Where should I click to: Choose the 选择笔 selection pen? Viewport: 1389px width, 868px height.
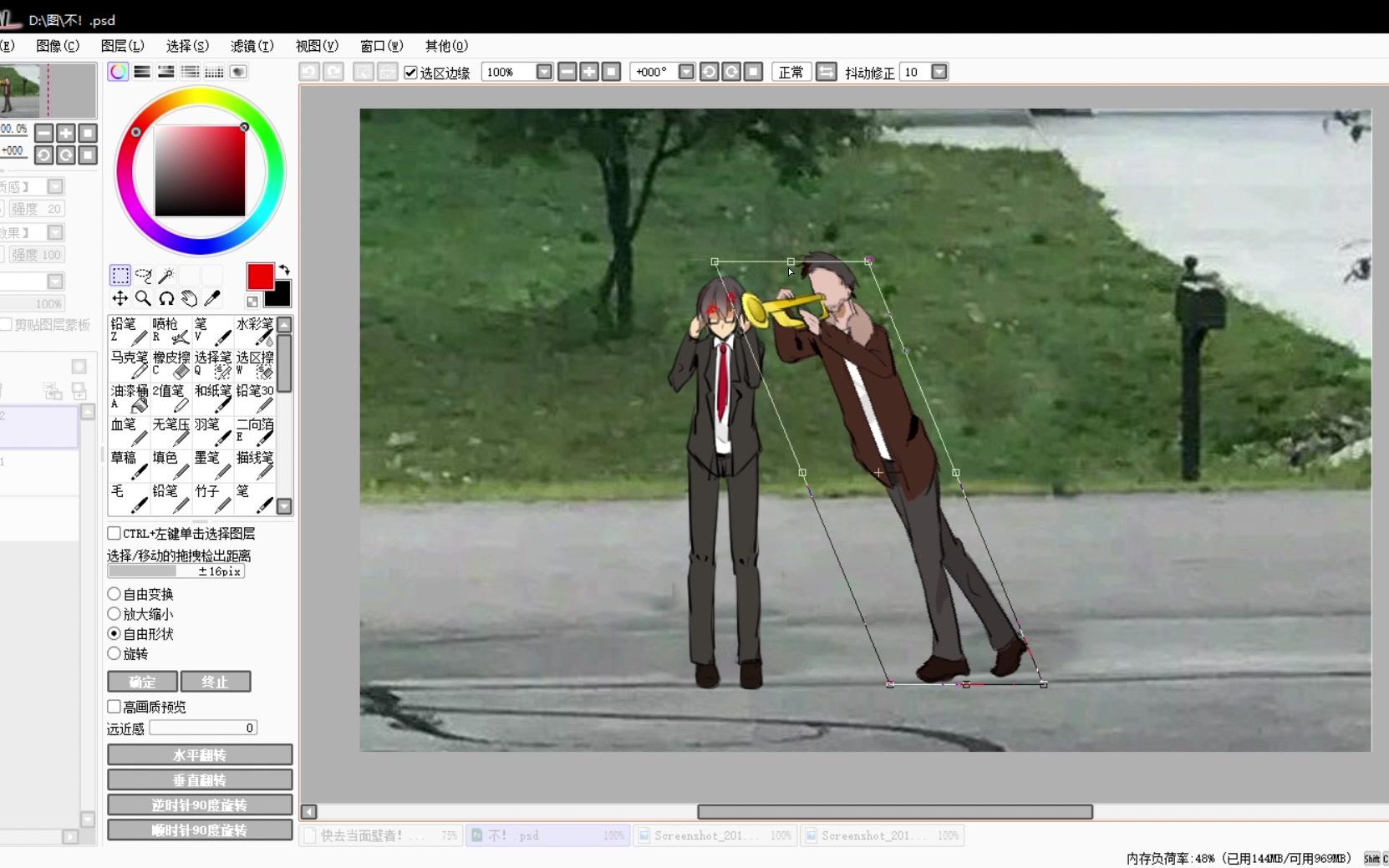[x=212, y=364]
